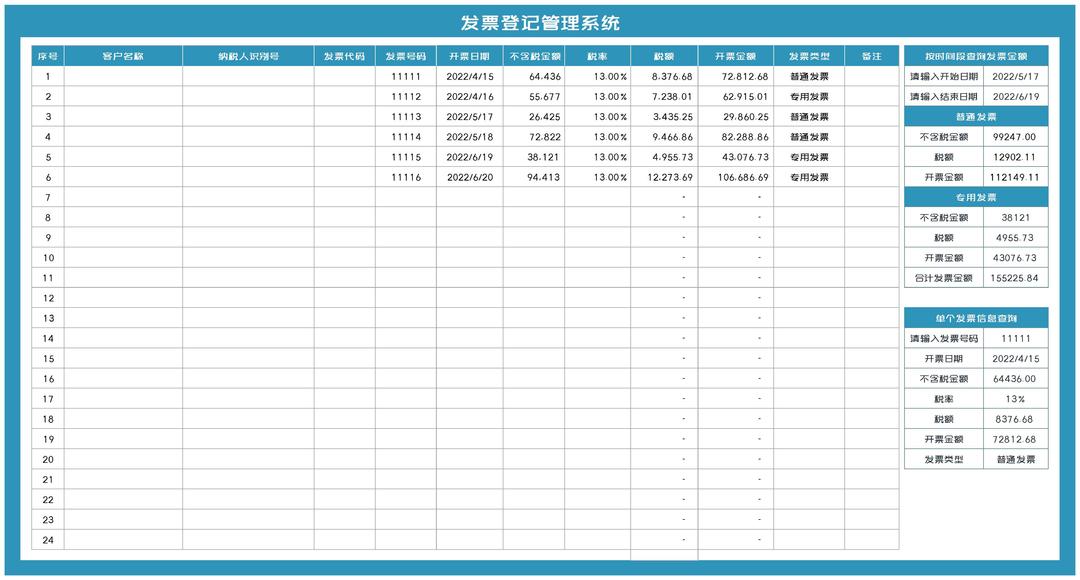Select the 备注 column header
The width and height of the screenshot is (1080, 580).
[x=871, y=56]
